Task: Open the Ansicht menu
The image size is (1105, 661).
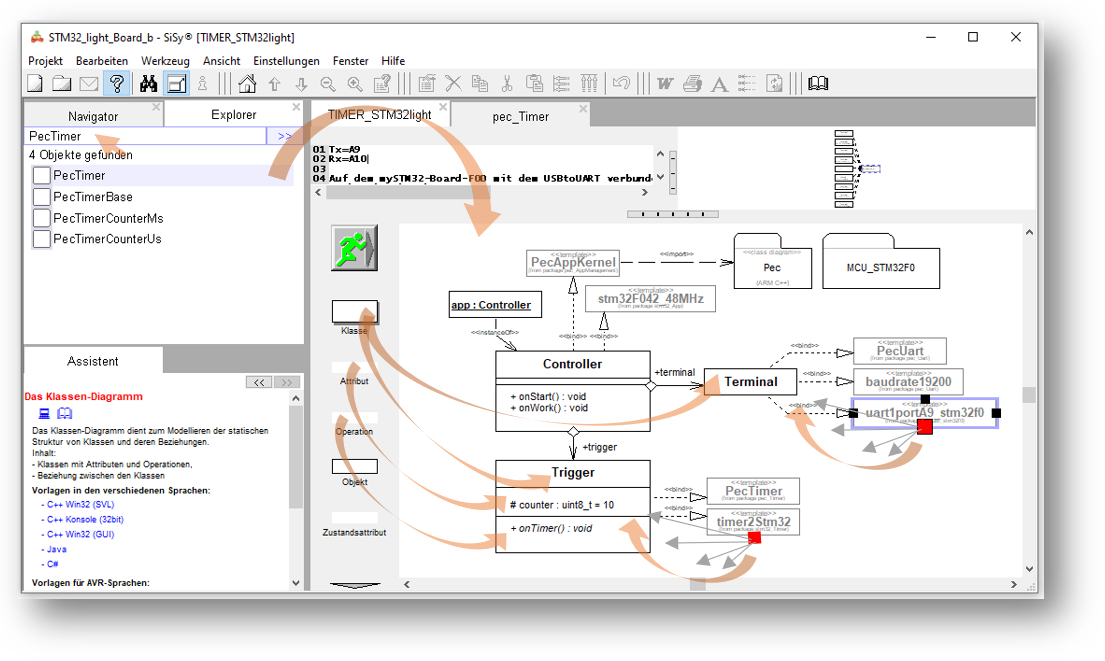Action: (221, 61)
